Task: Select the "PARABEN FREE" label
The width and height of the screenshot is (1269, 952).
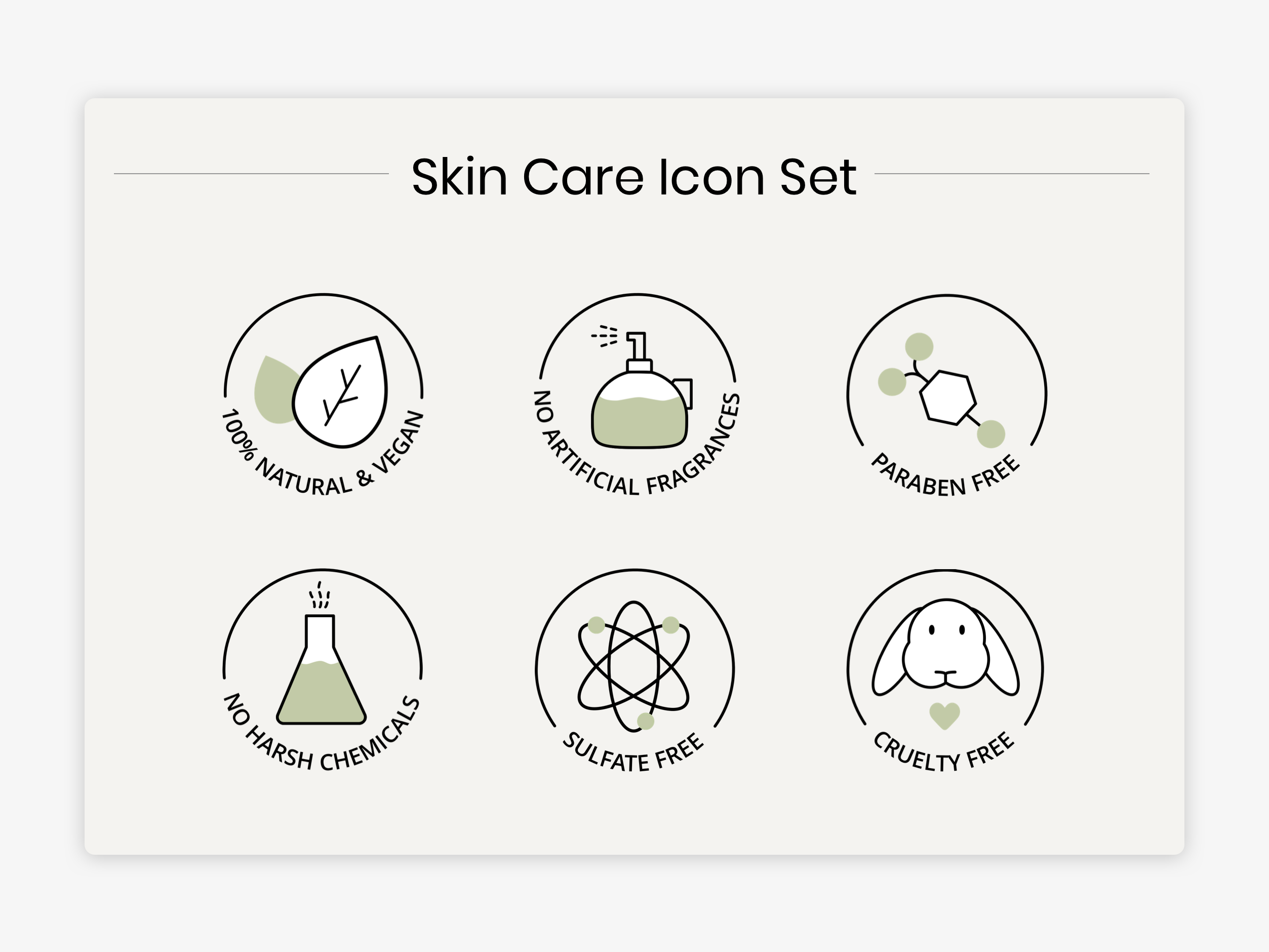Action: click(945, 478)
